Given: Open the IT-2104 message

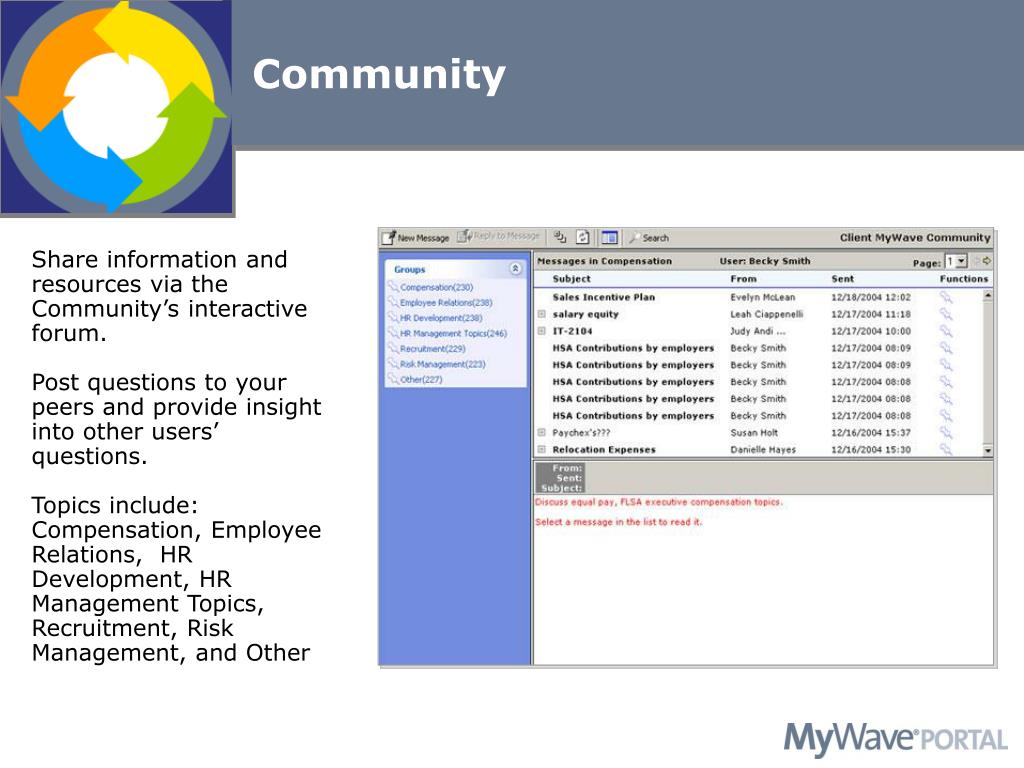Looking at the screenshot, I should click(x=572, y=331).
